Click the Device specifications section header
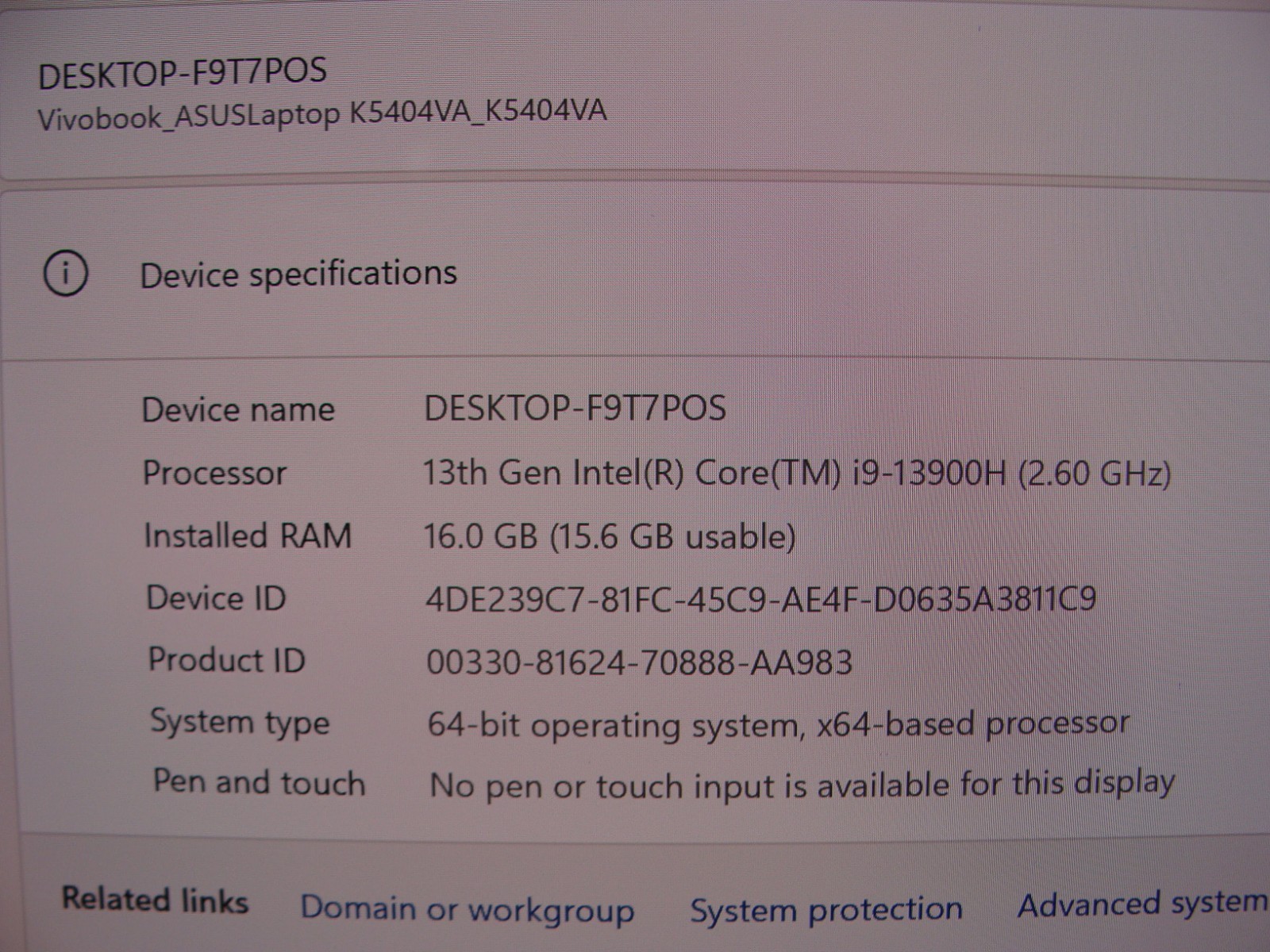 tap(298, 274)
